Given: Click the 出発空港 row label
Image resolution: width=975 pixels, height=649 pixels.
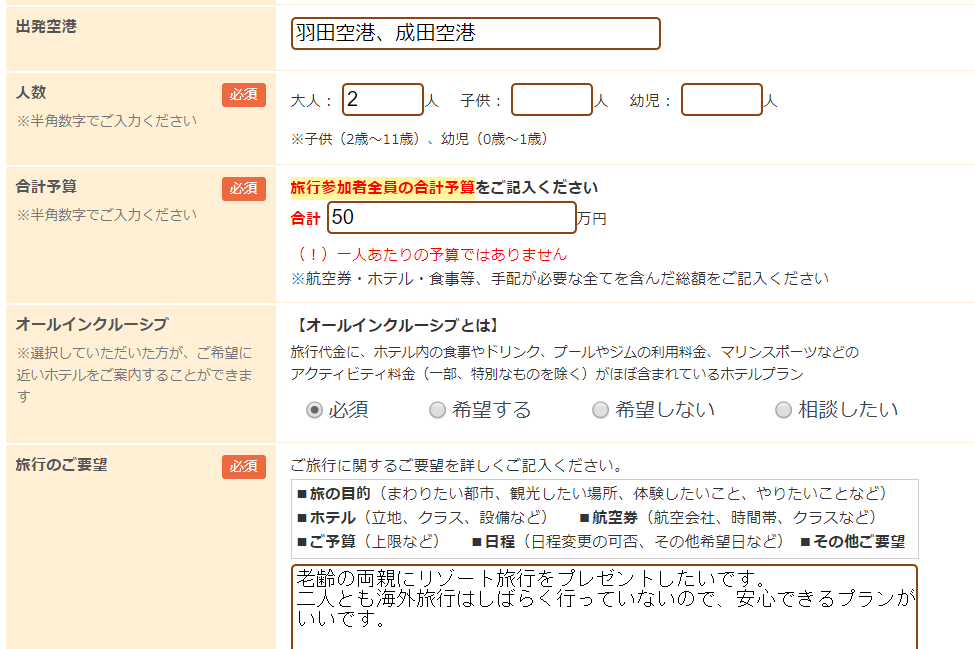Looking at the screenshot, I should (x=46, y=27).
